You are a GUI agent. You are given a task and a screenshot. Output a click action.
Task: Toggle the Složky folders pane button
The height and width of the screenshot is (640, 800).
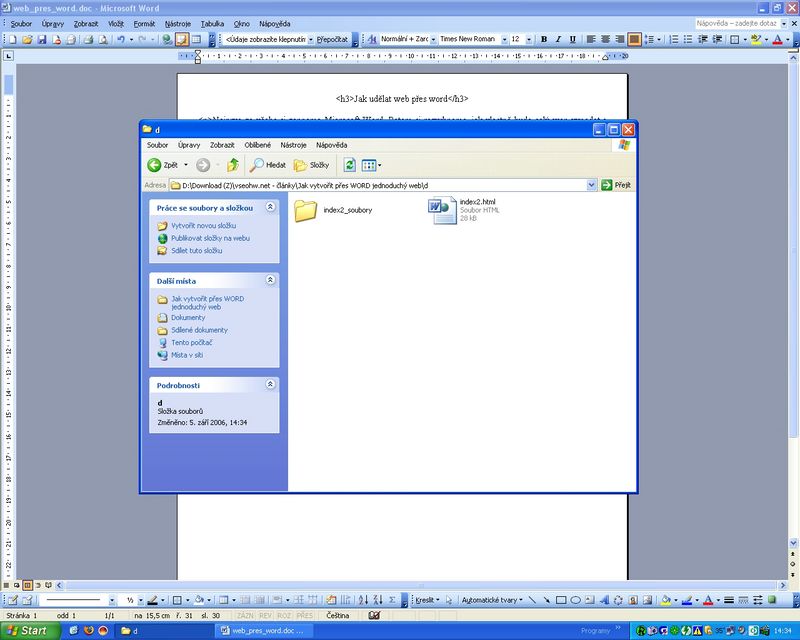pos(311,165)
